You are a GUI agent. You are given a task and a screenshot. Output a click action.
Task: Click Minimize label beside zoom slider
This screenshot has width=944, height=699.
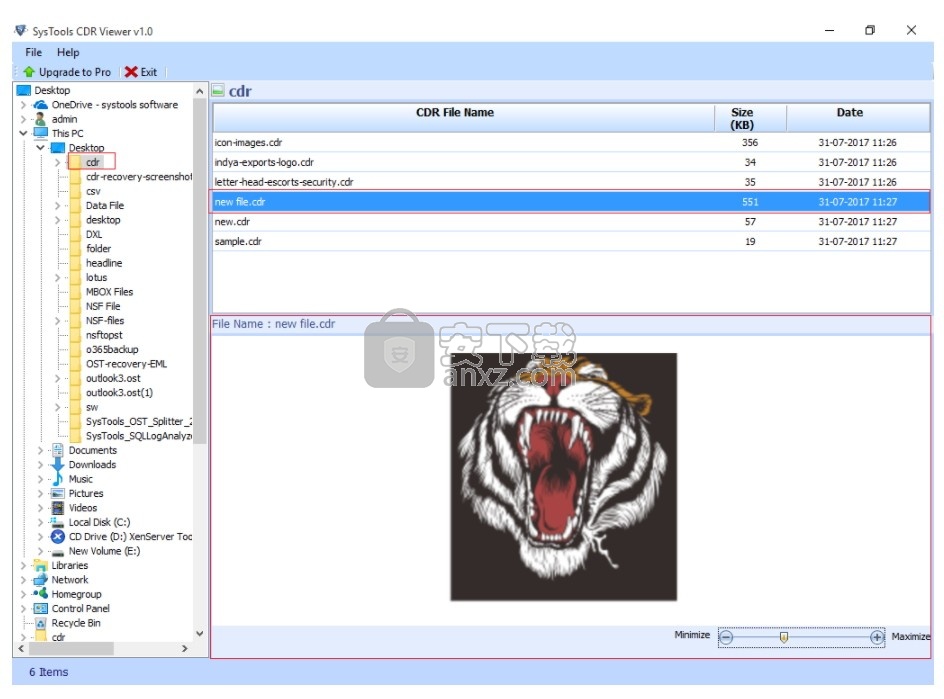tap(692, 635)
